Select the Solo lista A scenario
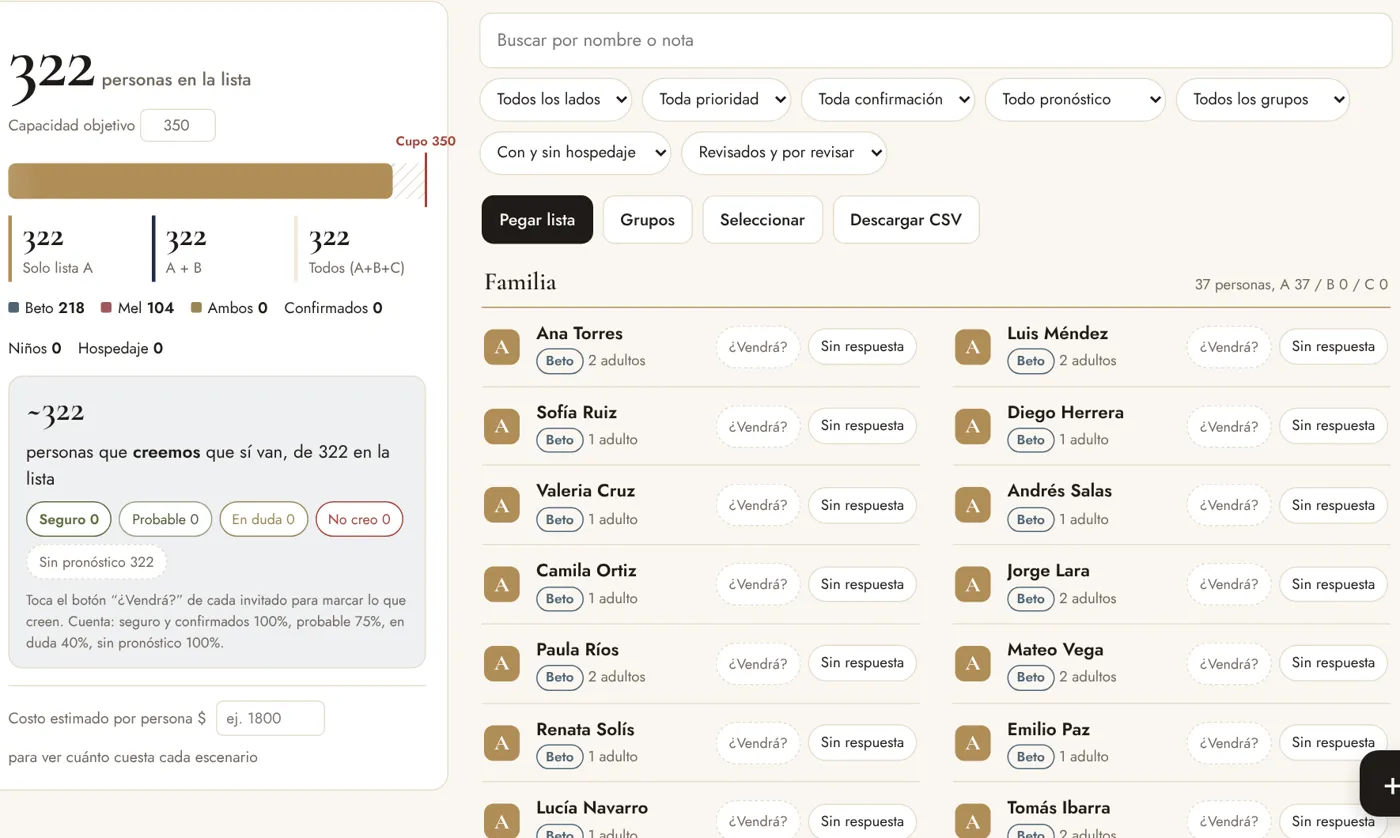 point(73,248)
